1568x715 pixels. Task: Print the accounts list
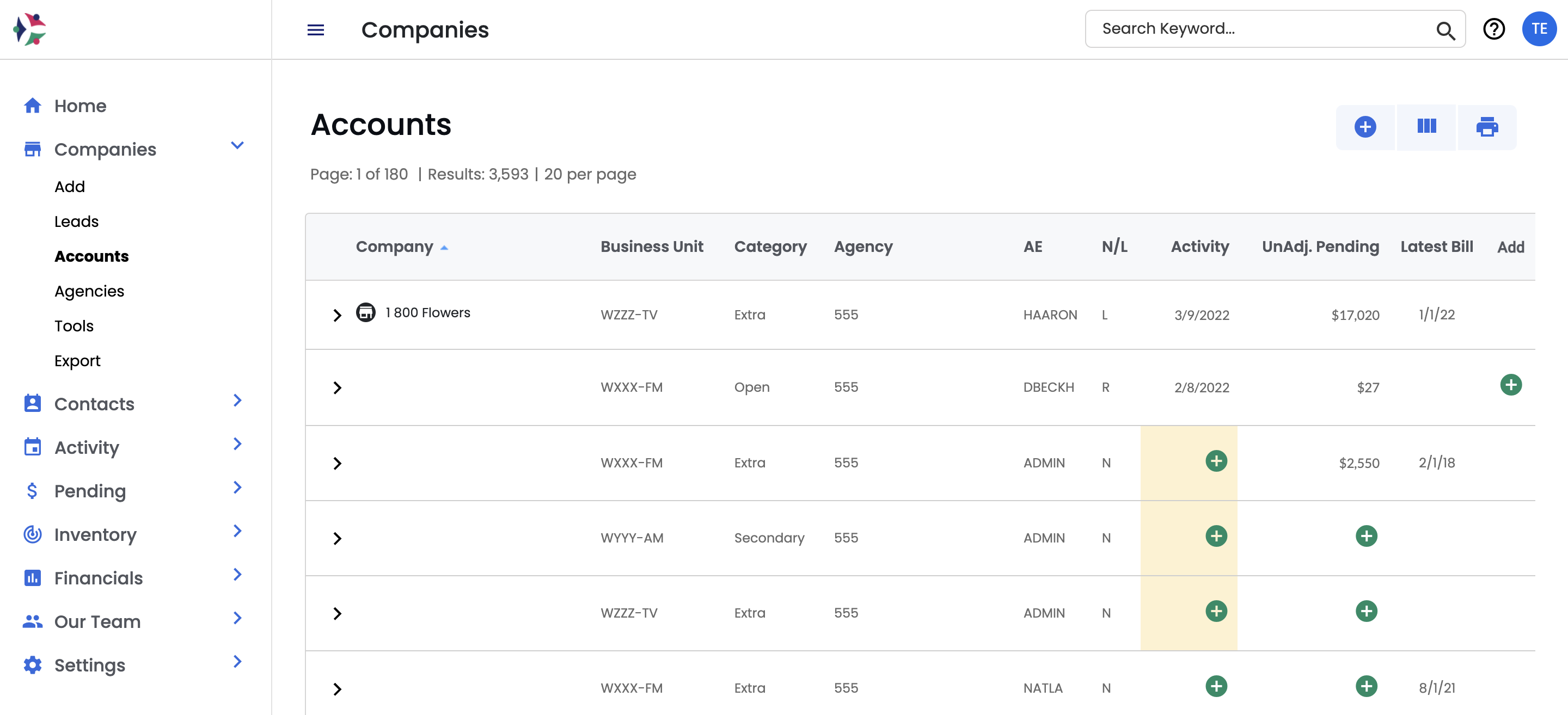[x=1486, y=127]
